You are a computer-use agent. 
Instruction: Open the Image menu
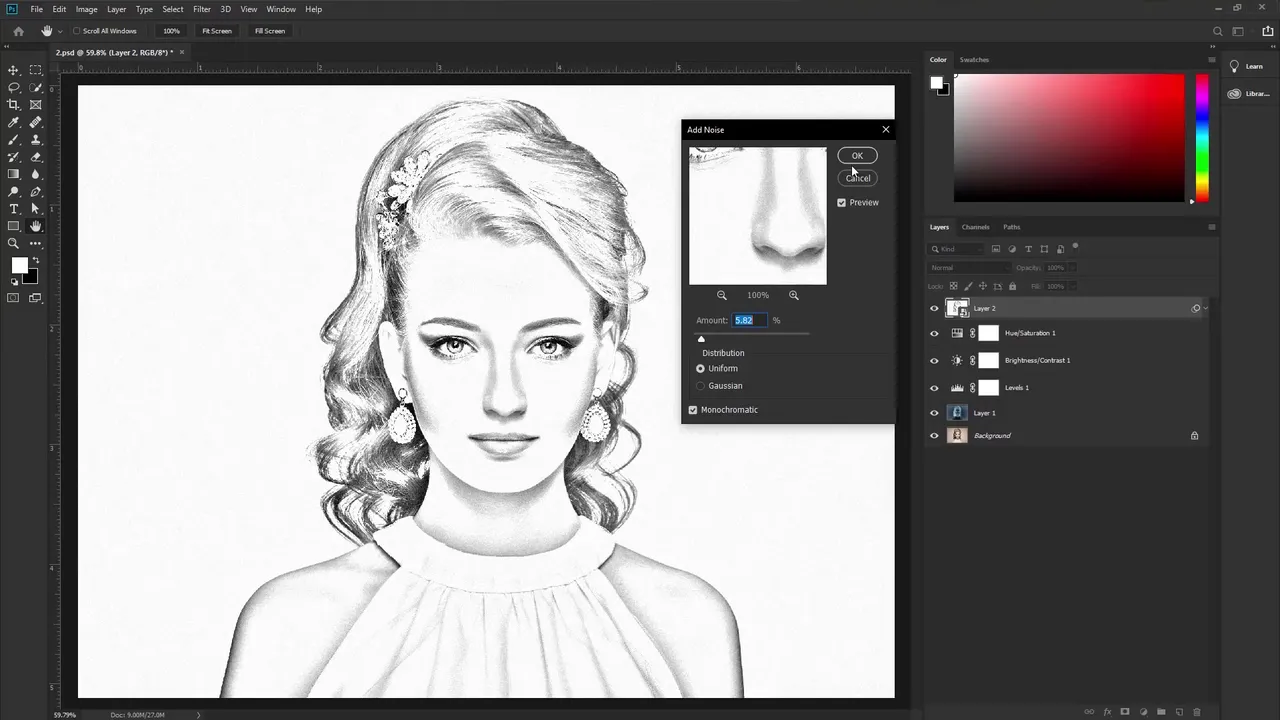tap(87, 9)
